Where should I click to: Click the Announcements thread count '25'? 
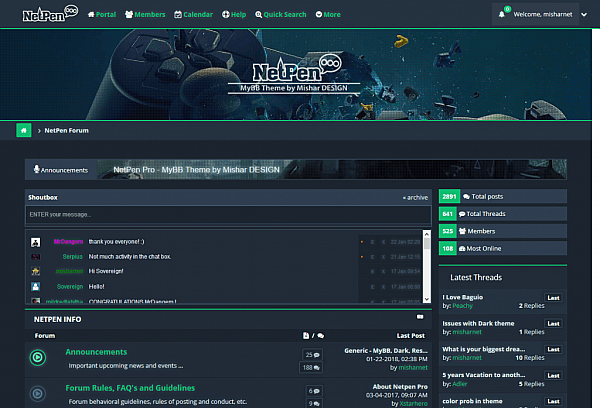312,355
